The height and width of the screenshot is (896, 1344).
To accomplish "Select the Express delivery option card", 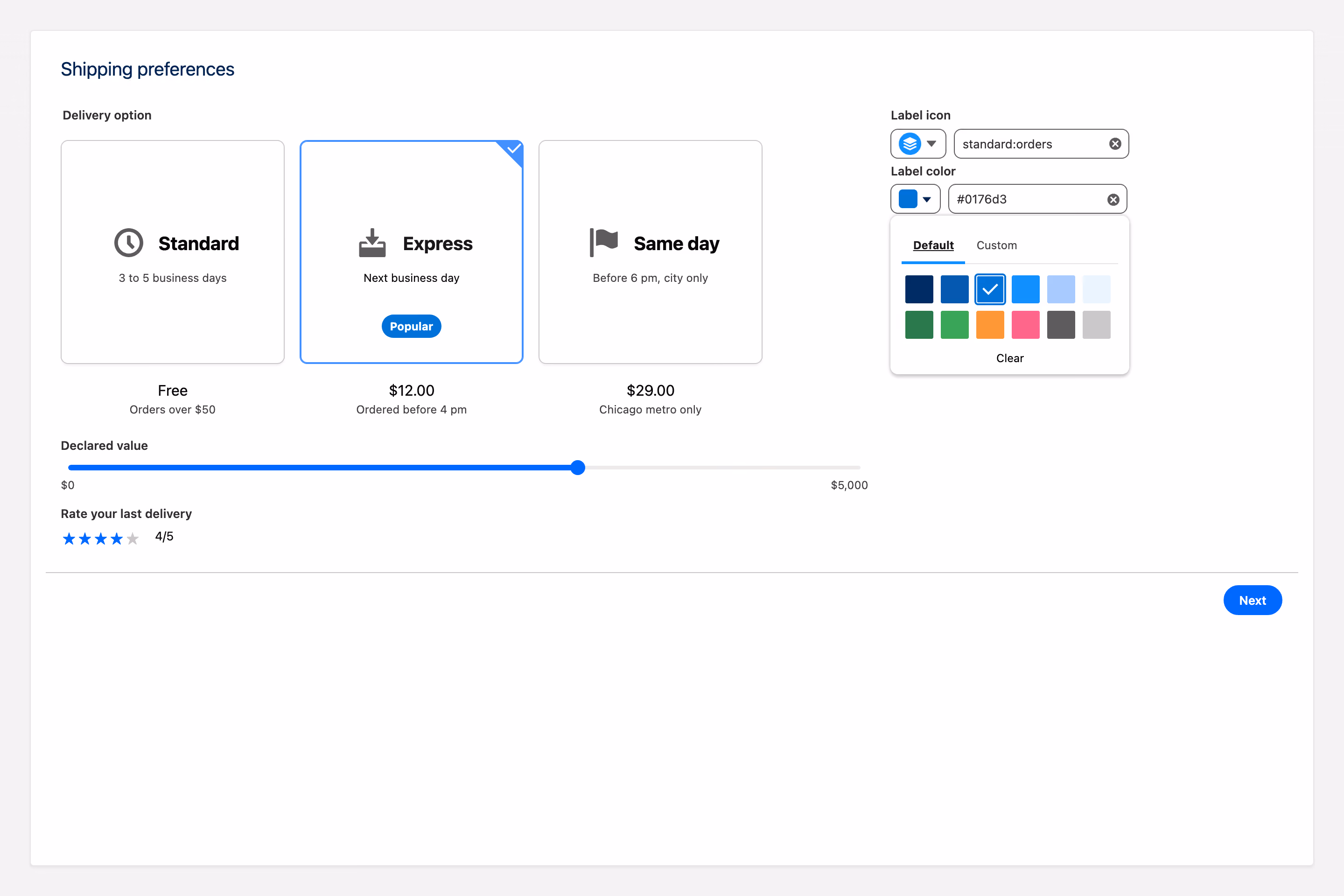I will point(412,252).
